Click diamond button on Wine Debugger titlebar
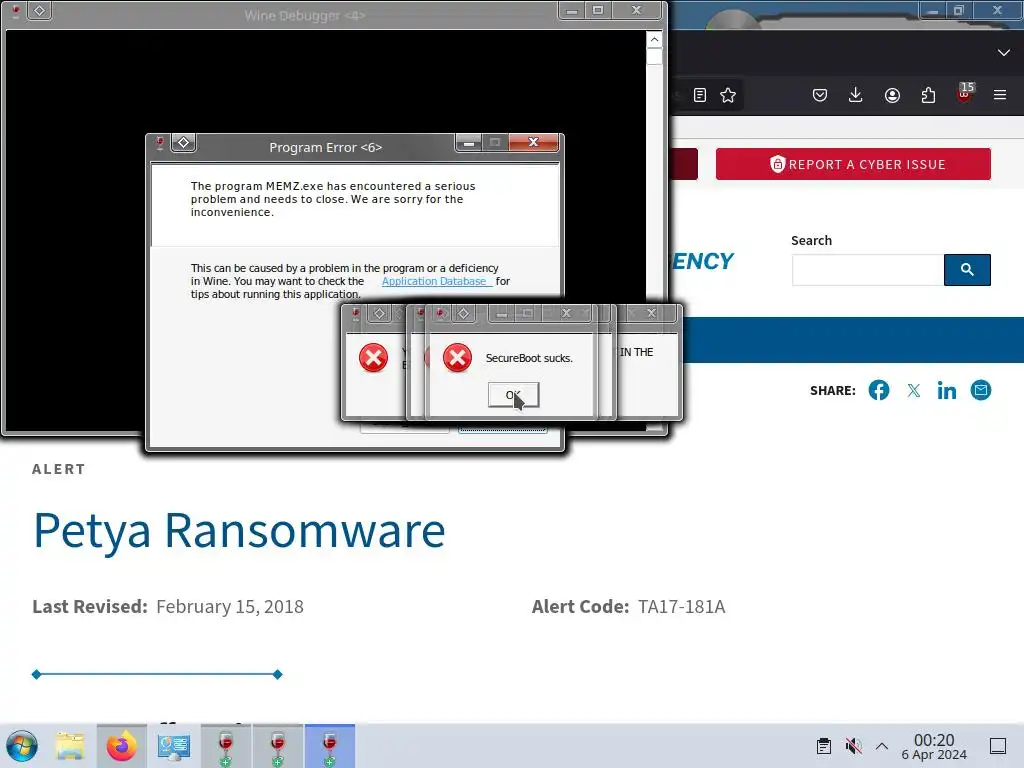 40,11
